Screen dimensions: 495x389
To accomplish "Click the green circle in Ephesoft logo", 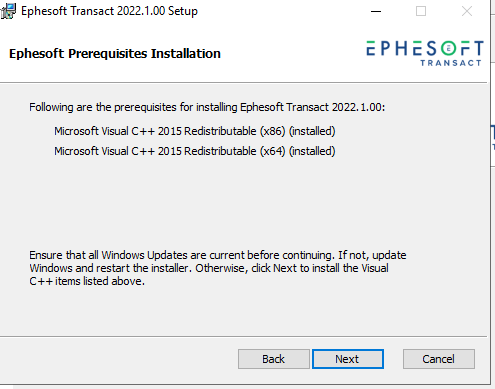I will [x=449, y=49].
